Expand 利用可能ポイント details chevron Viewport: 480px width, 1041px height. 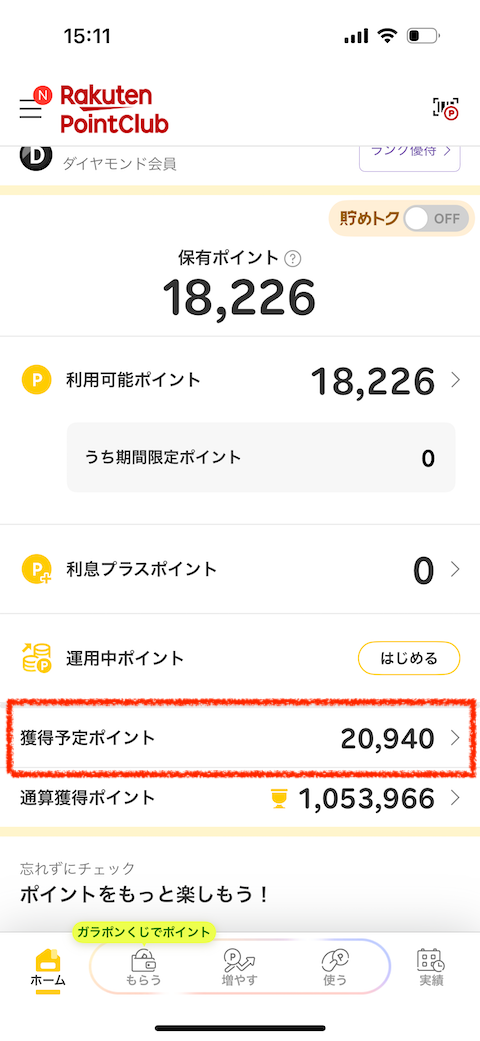(x=455, y=380)
